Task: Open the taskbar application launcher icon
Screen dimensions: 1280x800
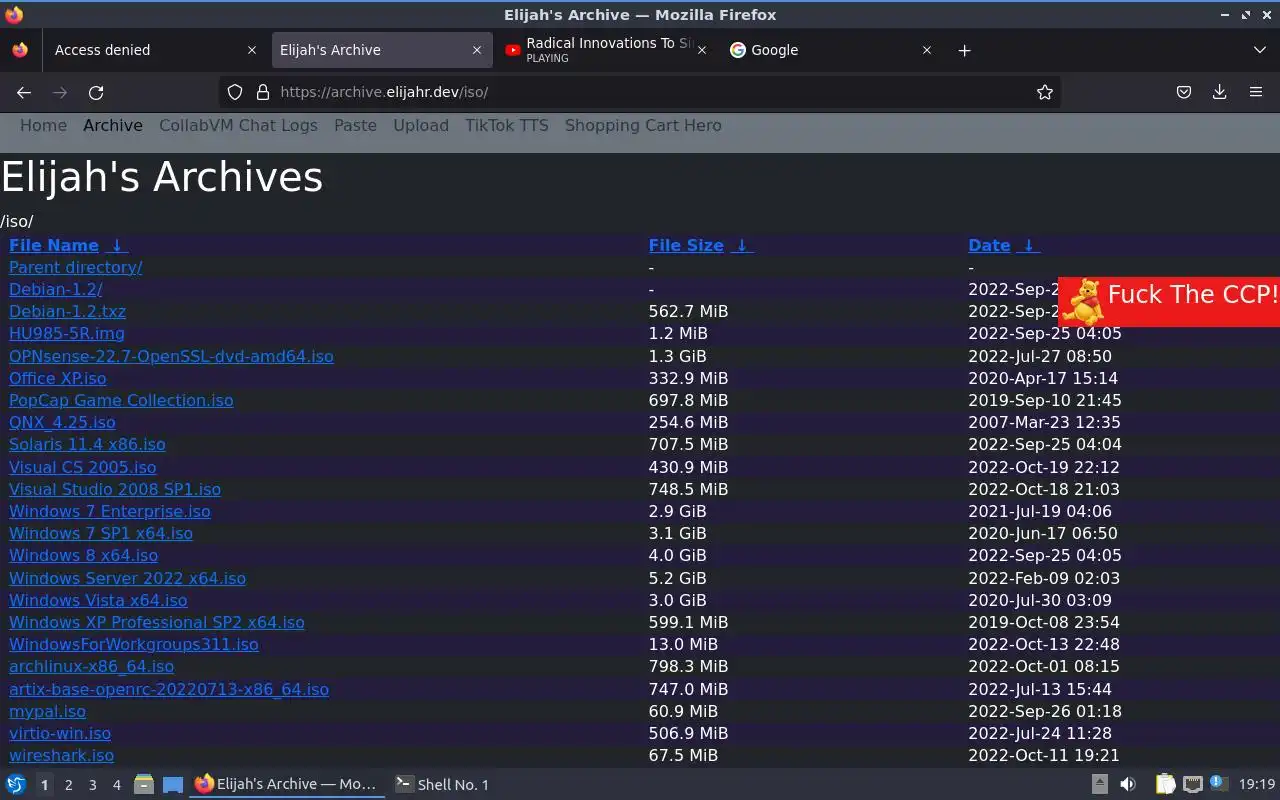Action: pos(16,784)
